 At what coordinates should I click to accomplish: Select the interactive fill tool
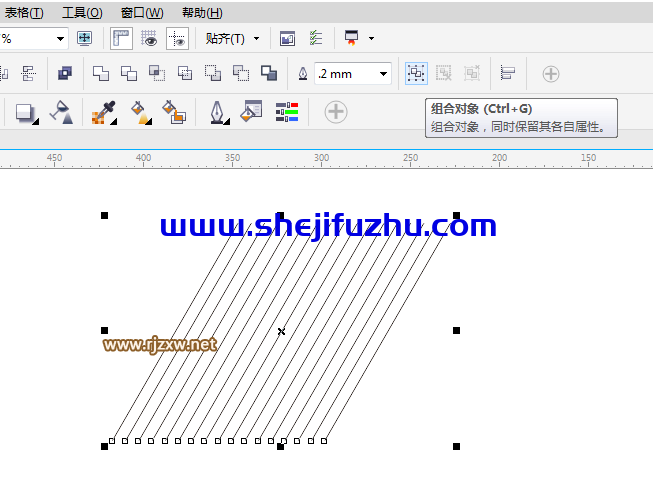pyautogui.click(x=141, y=112)
